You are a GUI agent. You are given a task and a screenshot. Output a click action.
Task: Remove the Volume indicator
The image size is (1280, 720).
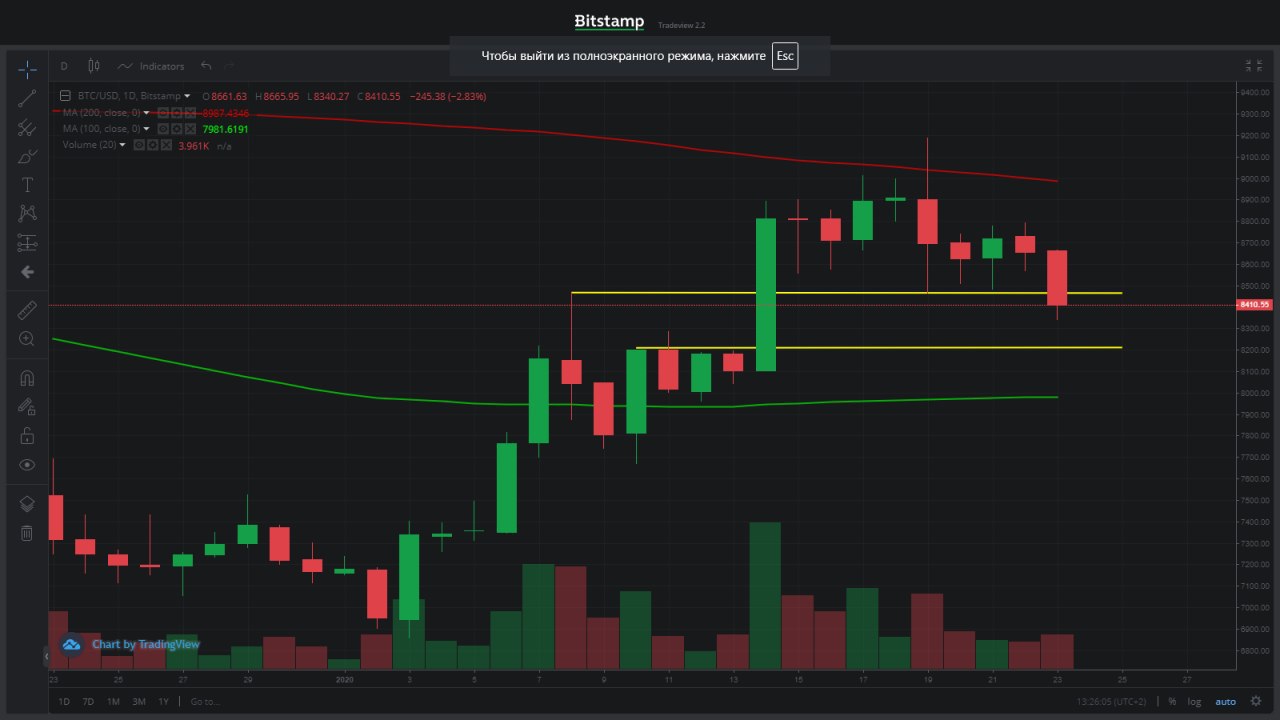click(166, 145)
